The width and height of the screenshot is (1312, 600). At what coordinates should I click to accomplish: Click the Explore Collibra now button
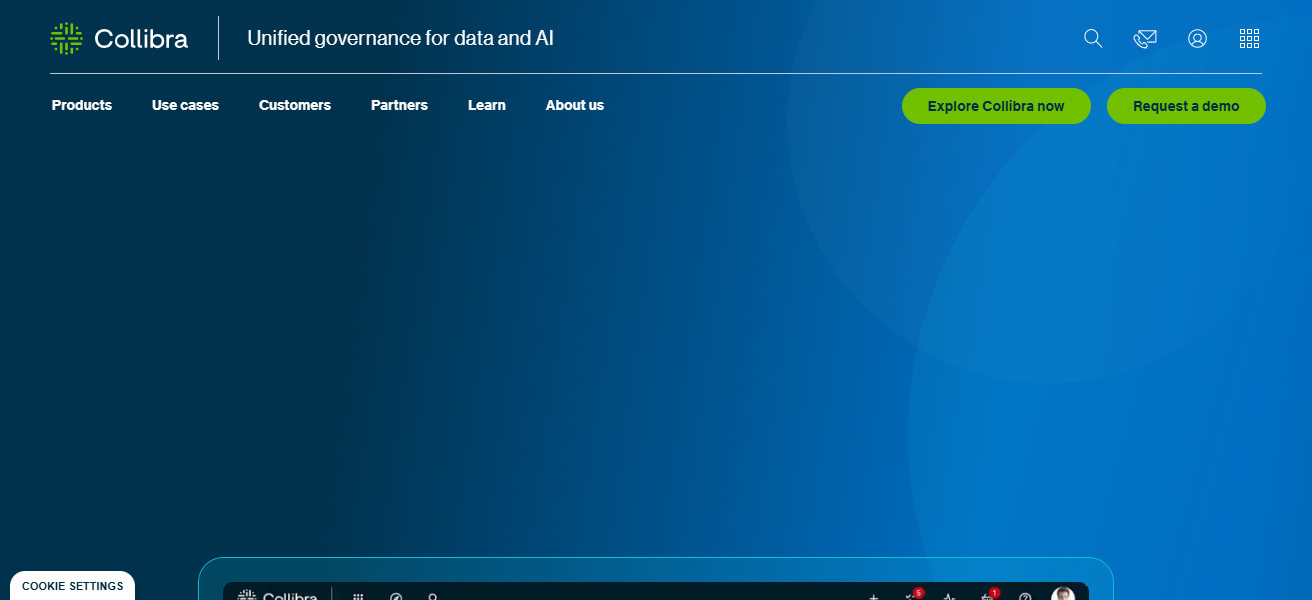click(x=996, y=105)
